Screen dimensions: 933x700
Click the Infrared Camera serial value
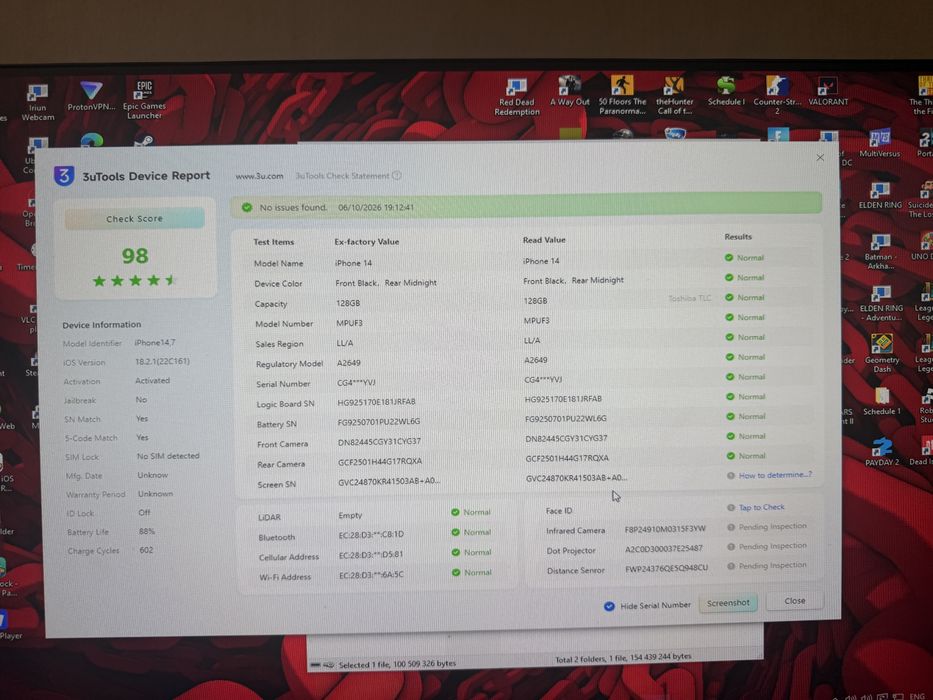pos(665,529)
